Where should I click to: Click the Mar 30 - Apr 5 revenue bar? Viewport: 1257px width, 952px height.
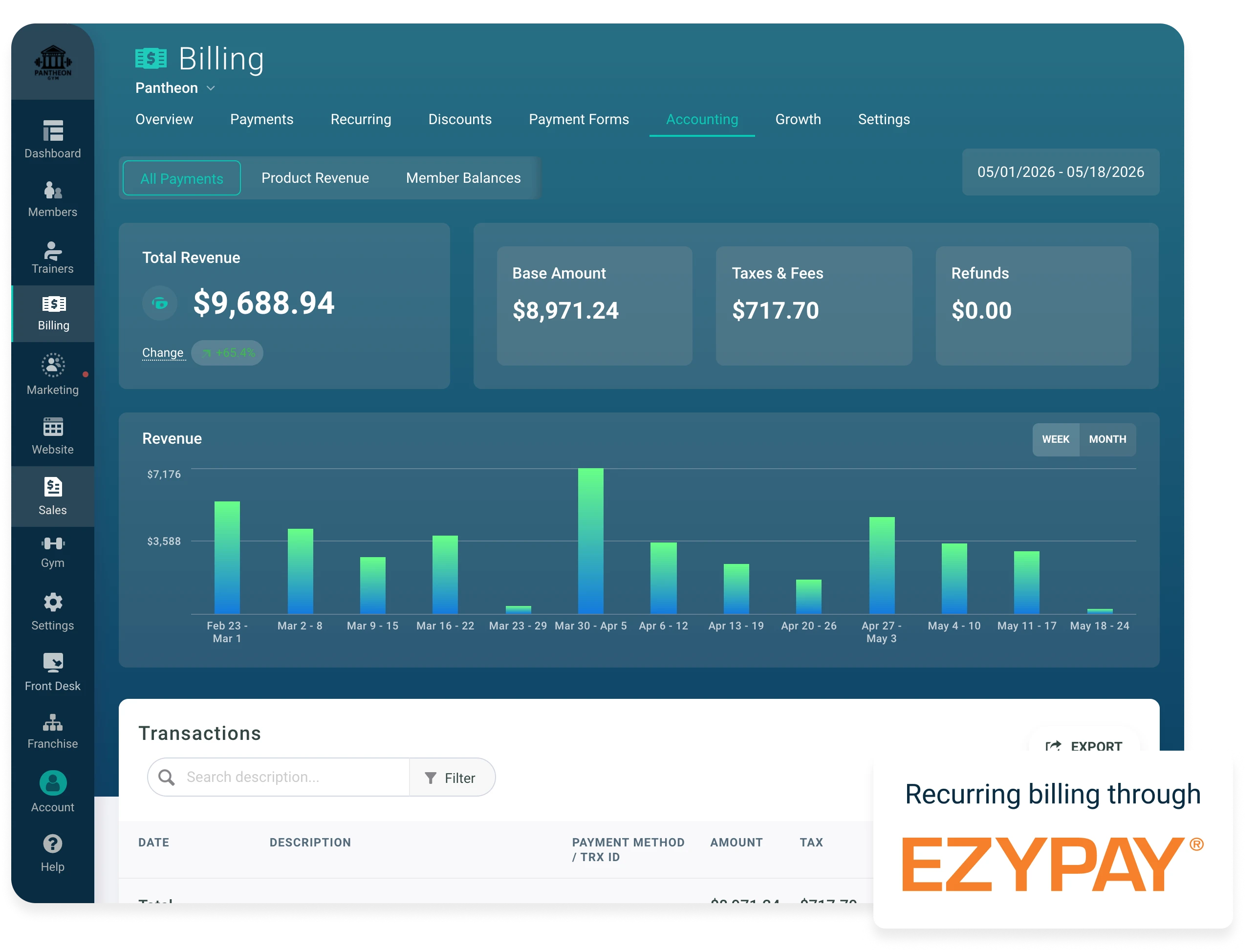coord(591,541)
